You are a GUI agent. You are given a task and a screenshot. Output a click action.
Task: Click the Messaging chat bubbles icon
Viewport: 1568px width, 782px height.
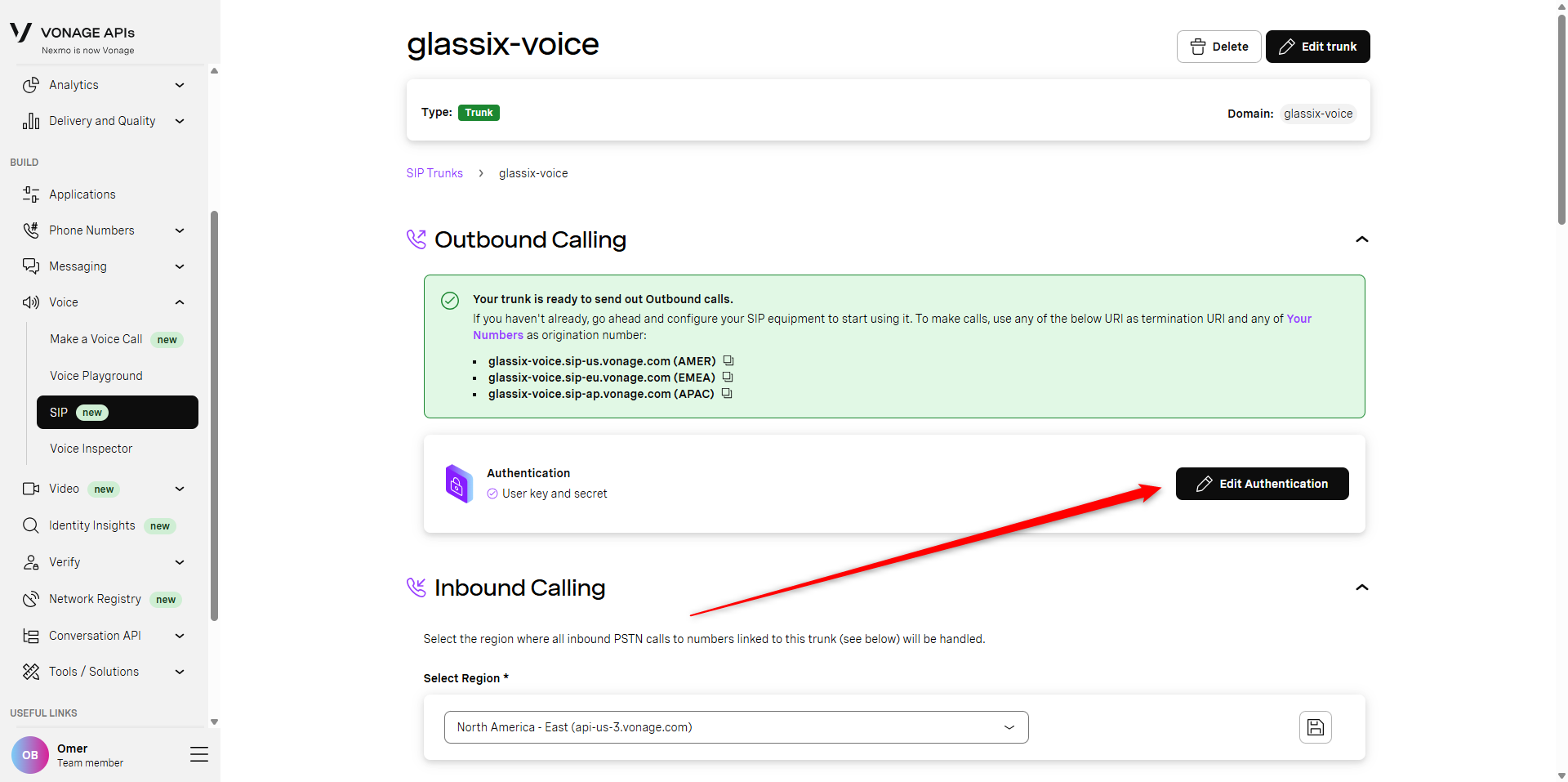(31, 266)
